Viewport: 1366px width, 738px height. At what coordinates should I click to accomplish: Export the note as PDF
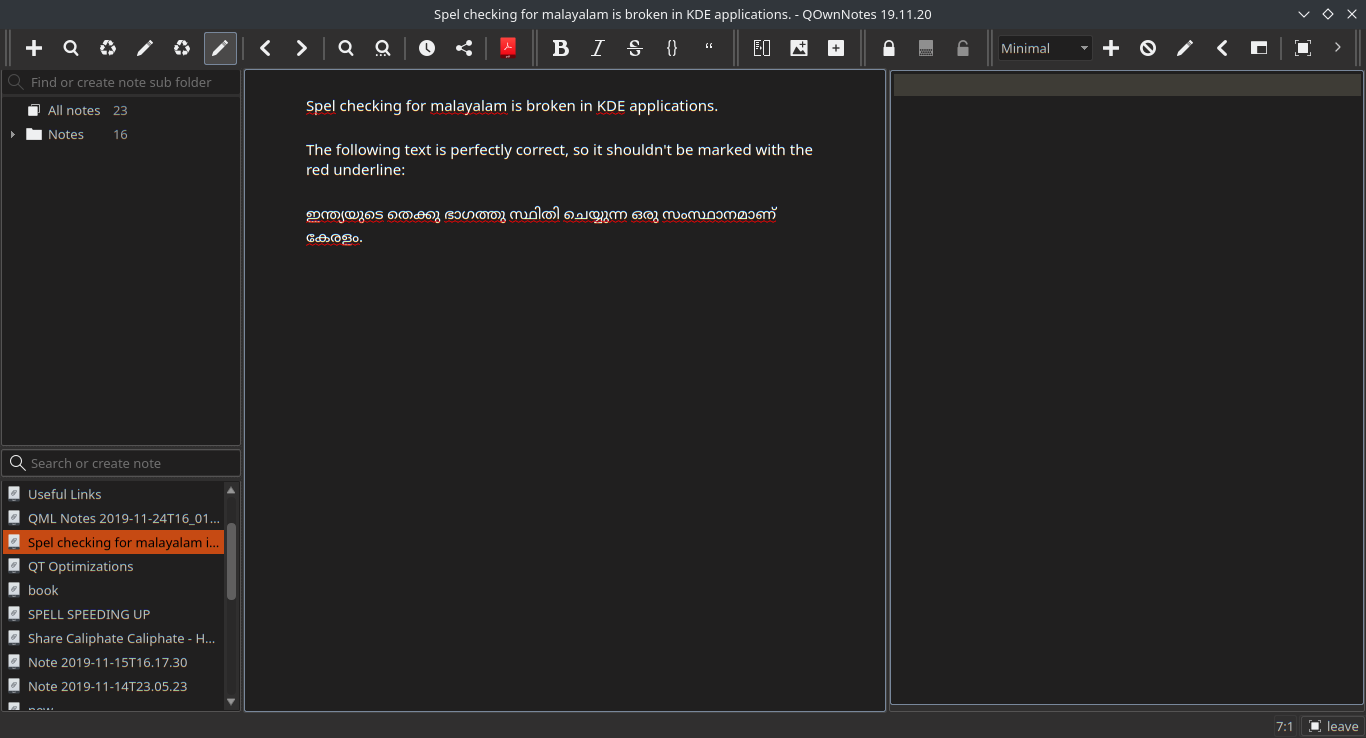click(x=508, y=48)
